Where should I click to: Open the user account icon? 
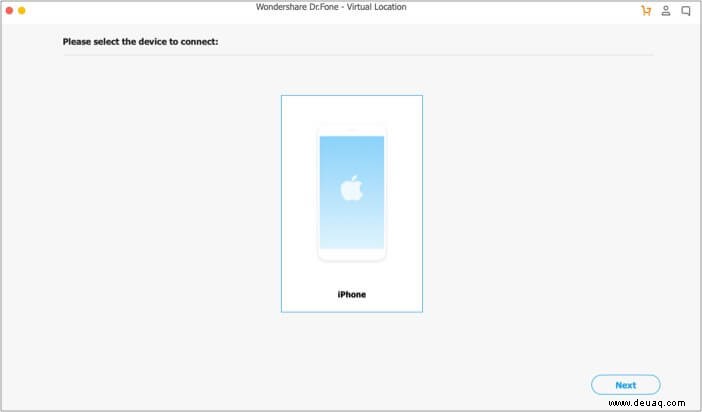(666, 11)
